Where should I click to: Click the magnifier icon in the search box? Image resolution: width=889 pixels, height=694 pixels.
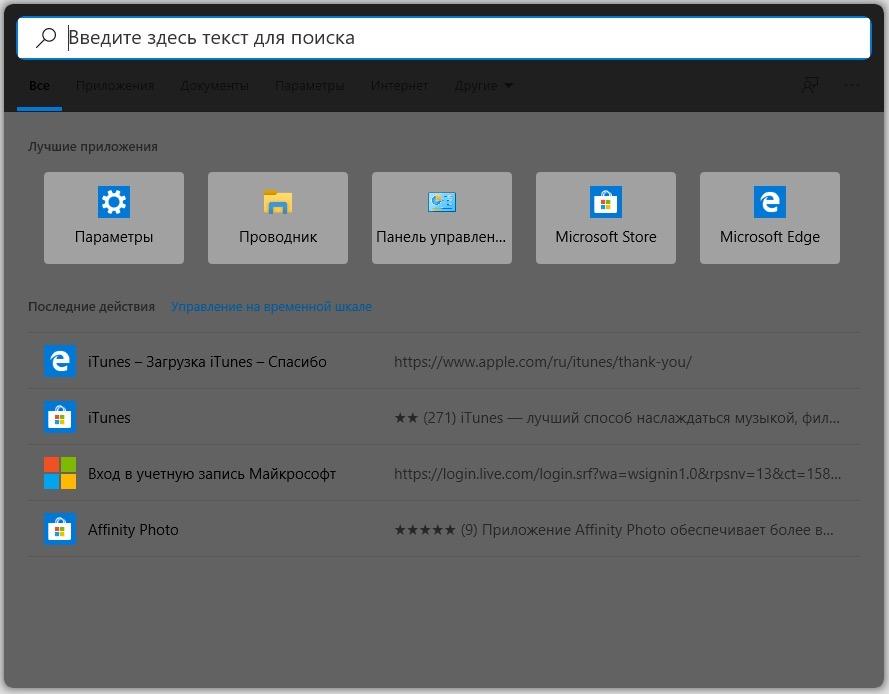(46, 38)
